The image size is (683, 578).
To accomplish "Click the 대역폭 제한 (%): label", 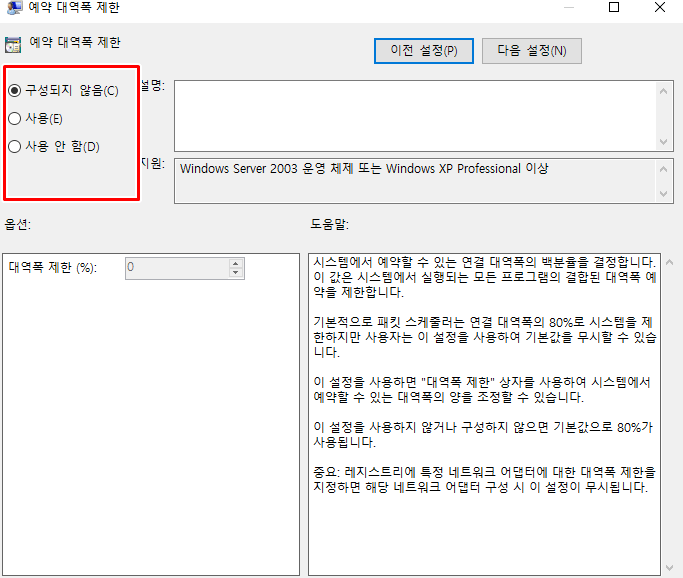I will point(53,267).
